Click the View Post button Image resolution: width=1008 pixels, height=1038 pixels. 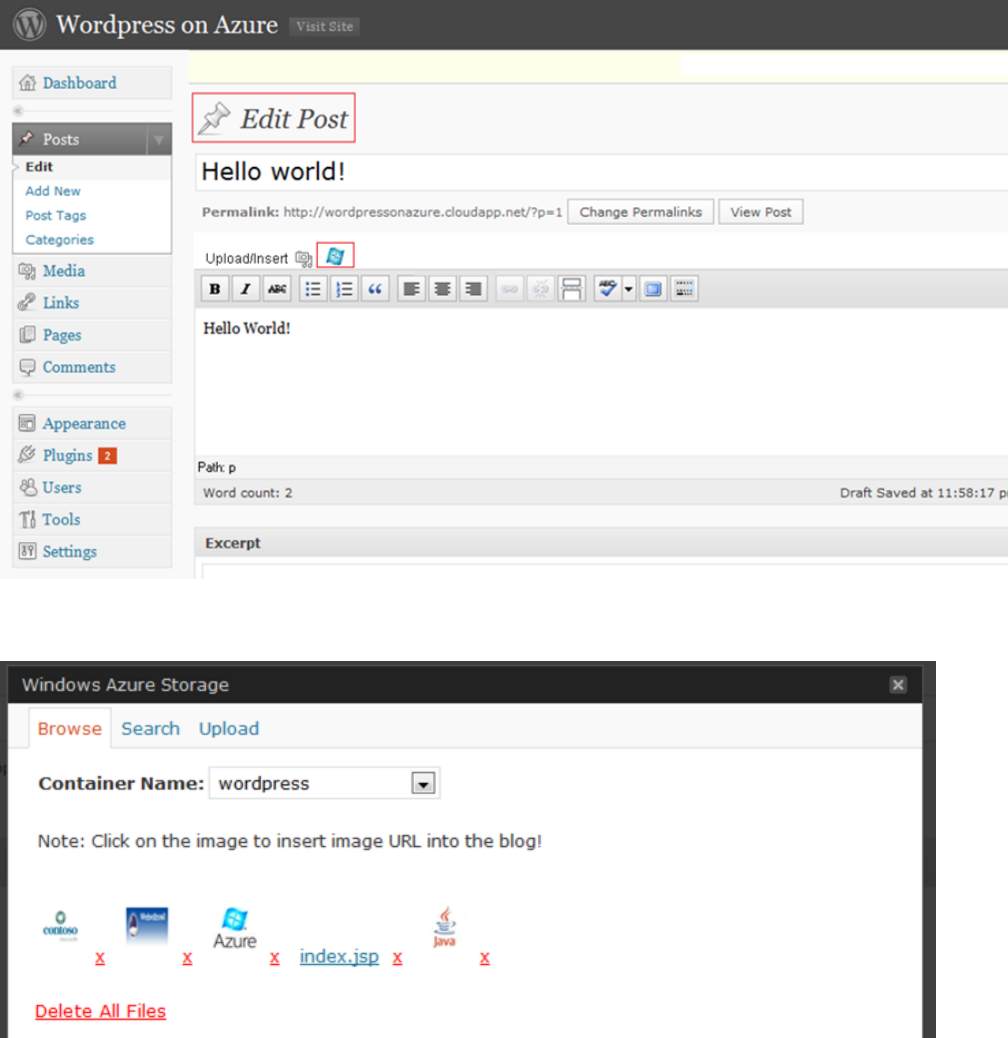[x=761, y=212]
